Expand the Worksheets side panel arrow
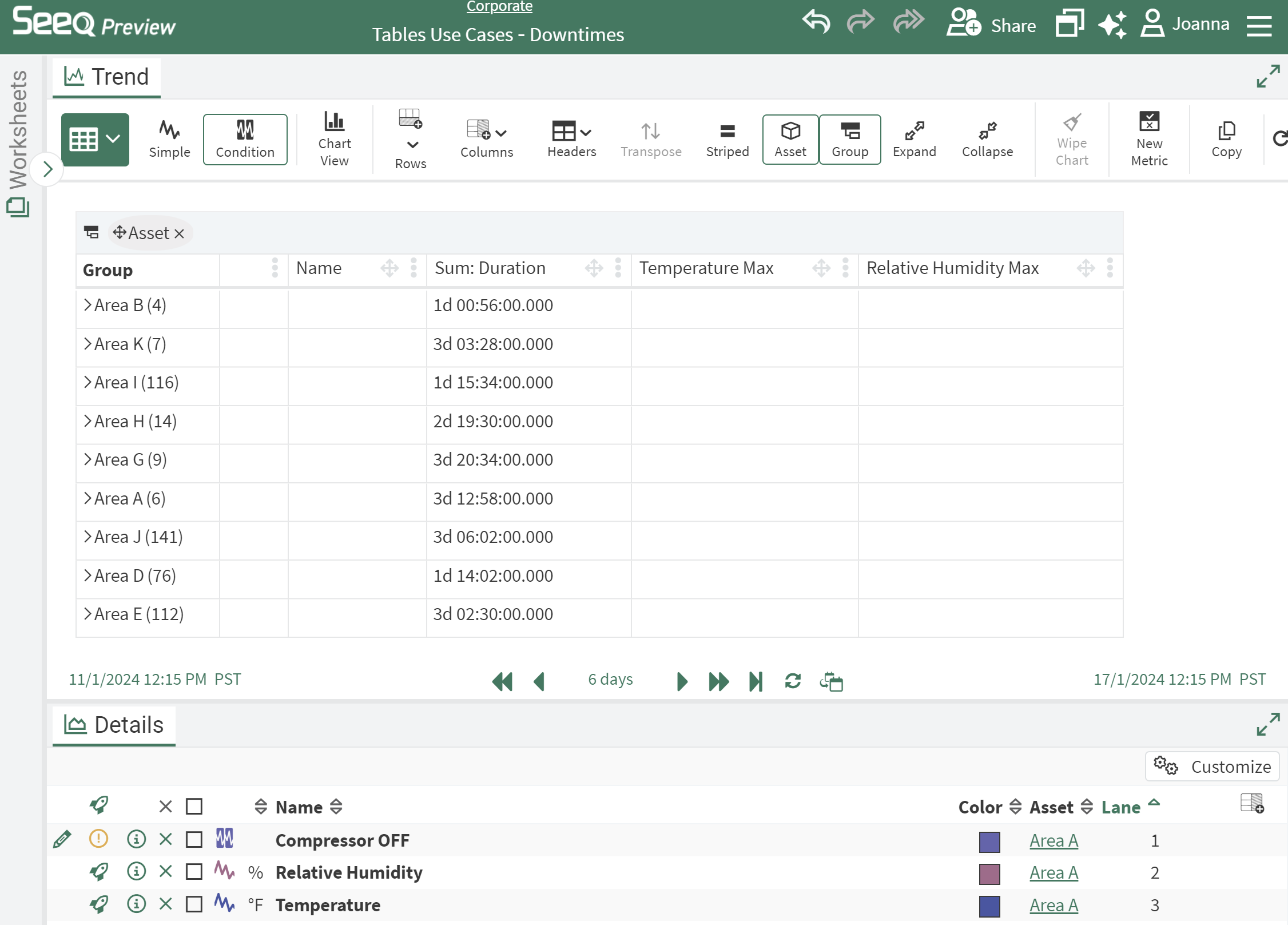The height and width of the screenshot is (925, 1288). tap(47, 169)
